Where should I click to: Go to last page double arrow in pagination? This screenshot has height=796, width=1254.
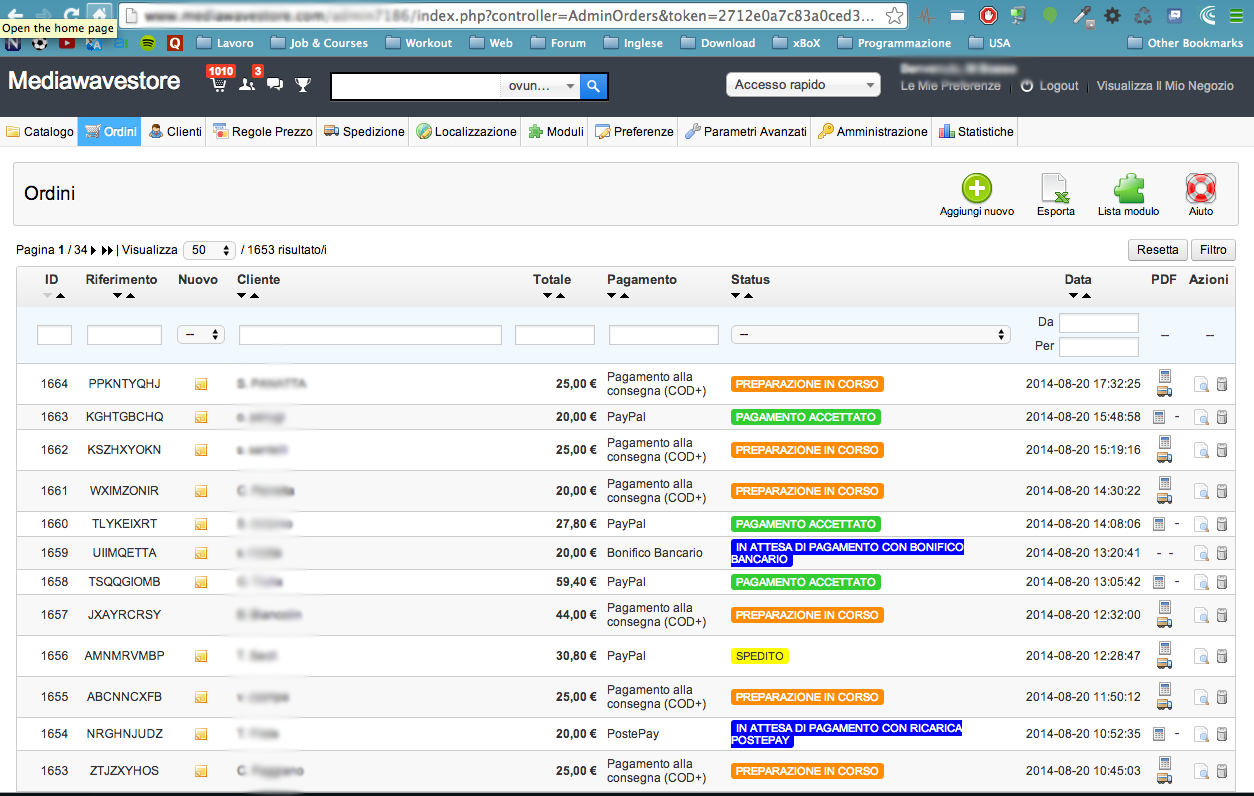pos(107,250)
